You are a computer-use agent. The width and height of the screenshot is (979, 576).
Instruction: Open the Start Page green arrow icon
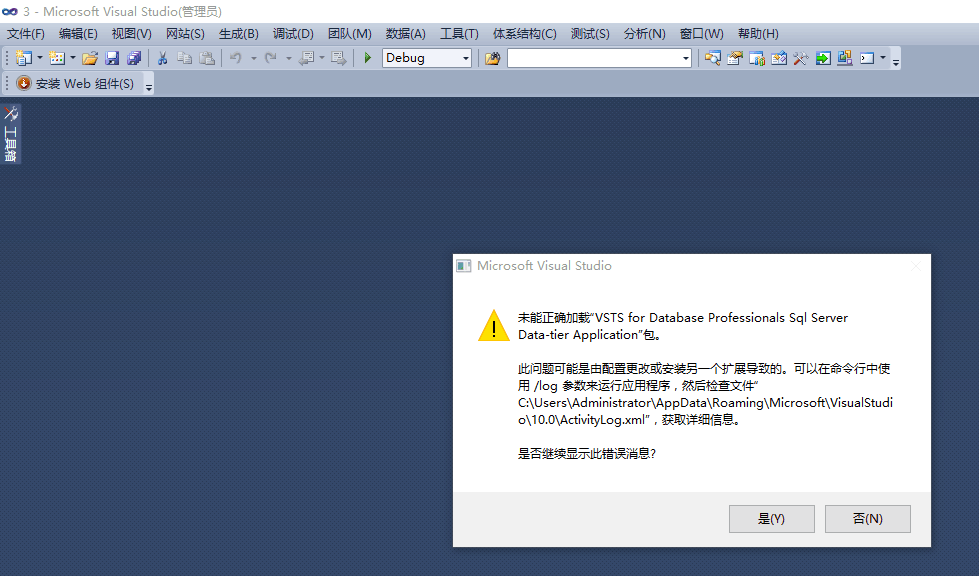coord(823,58)
